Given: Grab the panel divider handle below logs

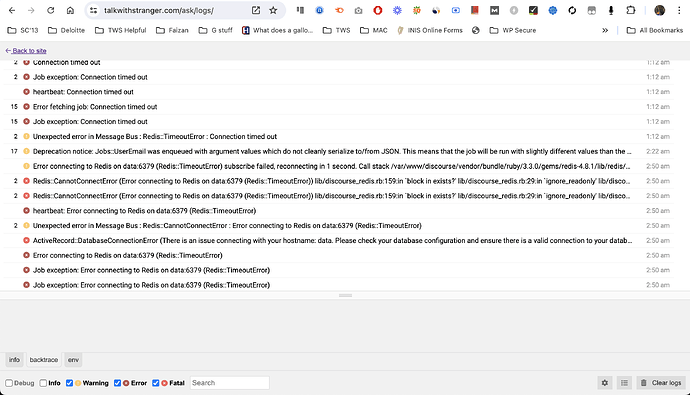Looking at the screenshot, I should [x=345, y=295].
